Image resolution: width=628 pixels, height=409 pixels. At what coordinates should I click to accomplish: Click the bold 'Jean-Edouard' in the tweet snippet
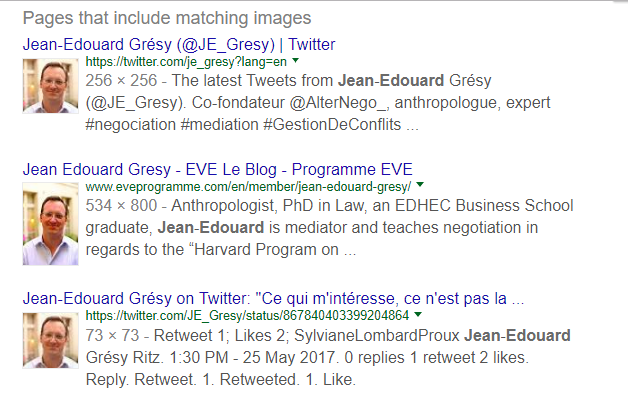click(517, 335)
